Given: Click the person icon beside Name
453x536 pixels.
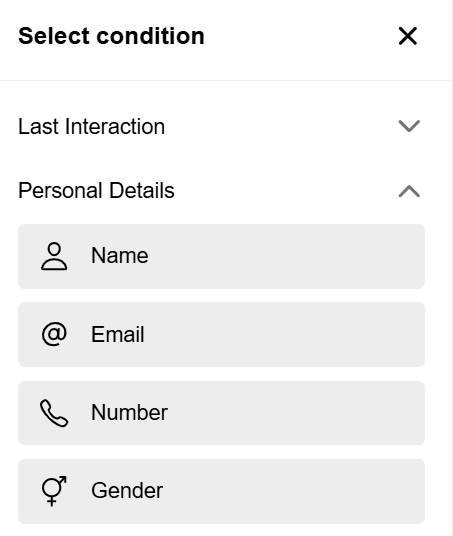Looking at the screenshot, I should tap(54, 256).
